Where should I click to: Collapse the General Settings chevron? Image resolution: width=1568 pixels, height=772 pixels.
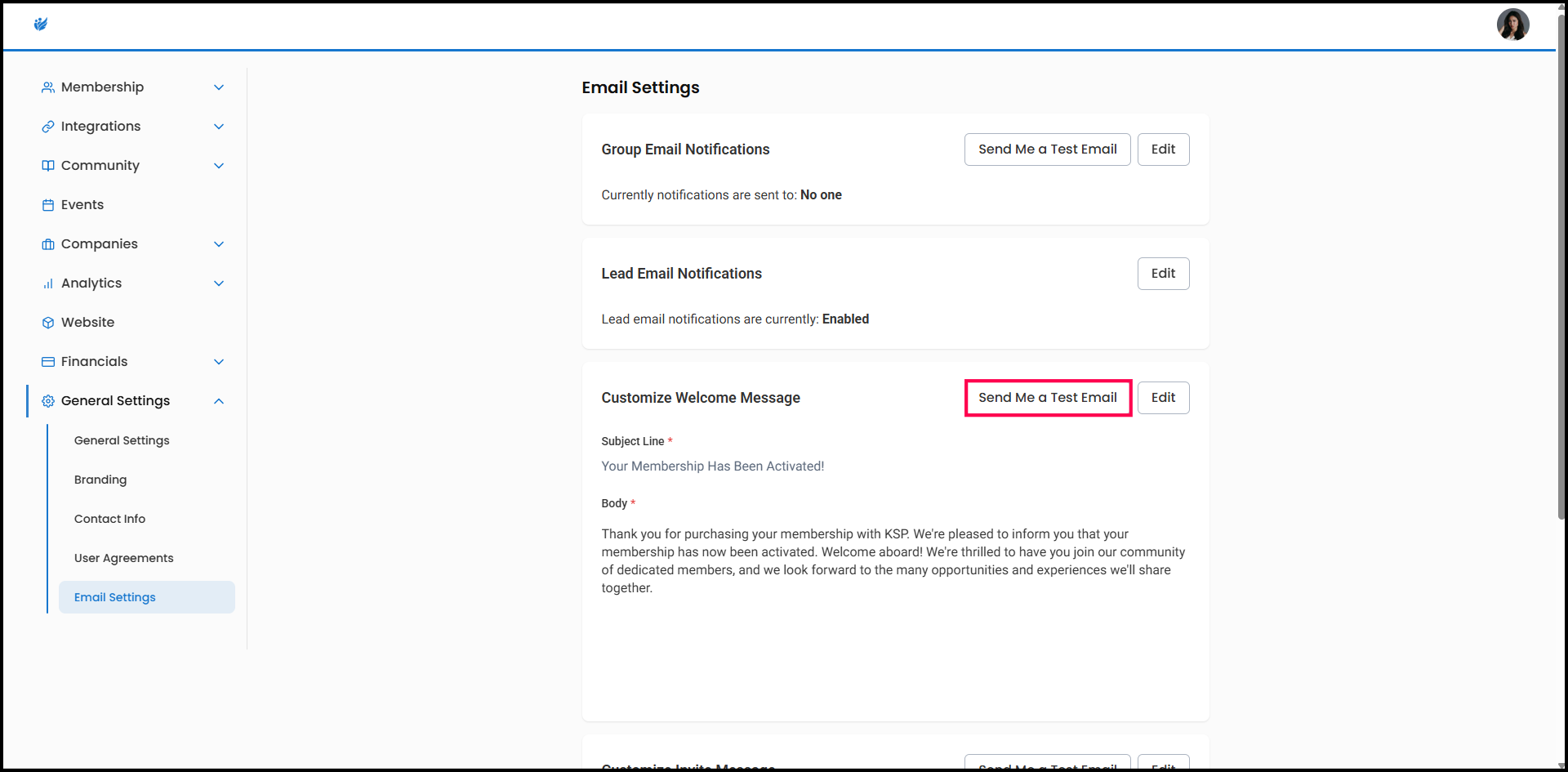[x=219, y=401]
